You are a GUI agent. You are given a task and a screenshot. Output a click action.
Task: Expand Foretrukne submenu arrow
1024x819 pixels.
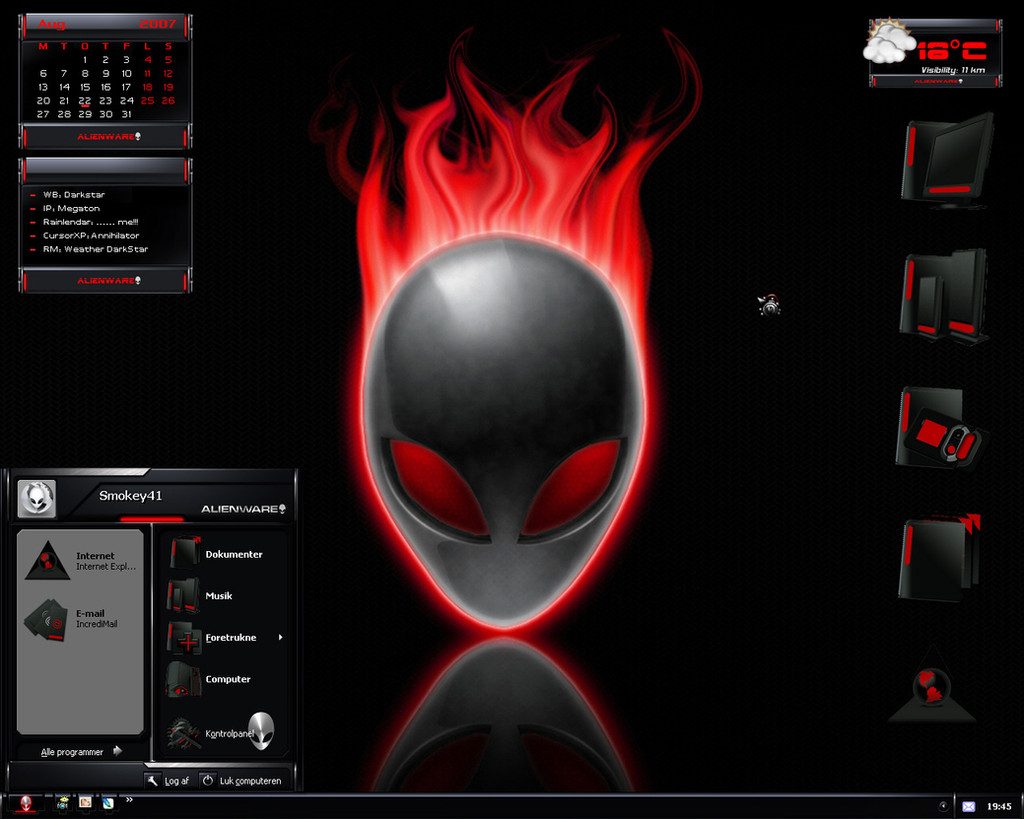(280, 637)
